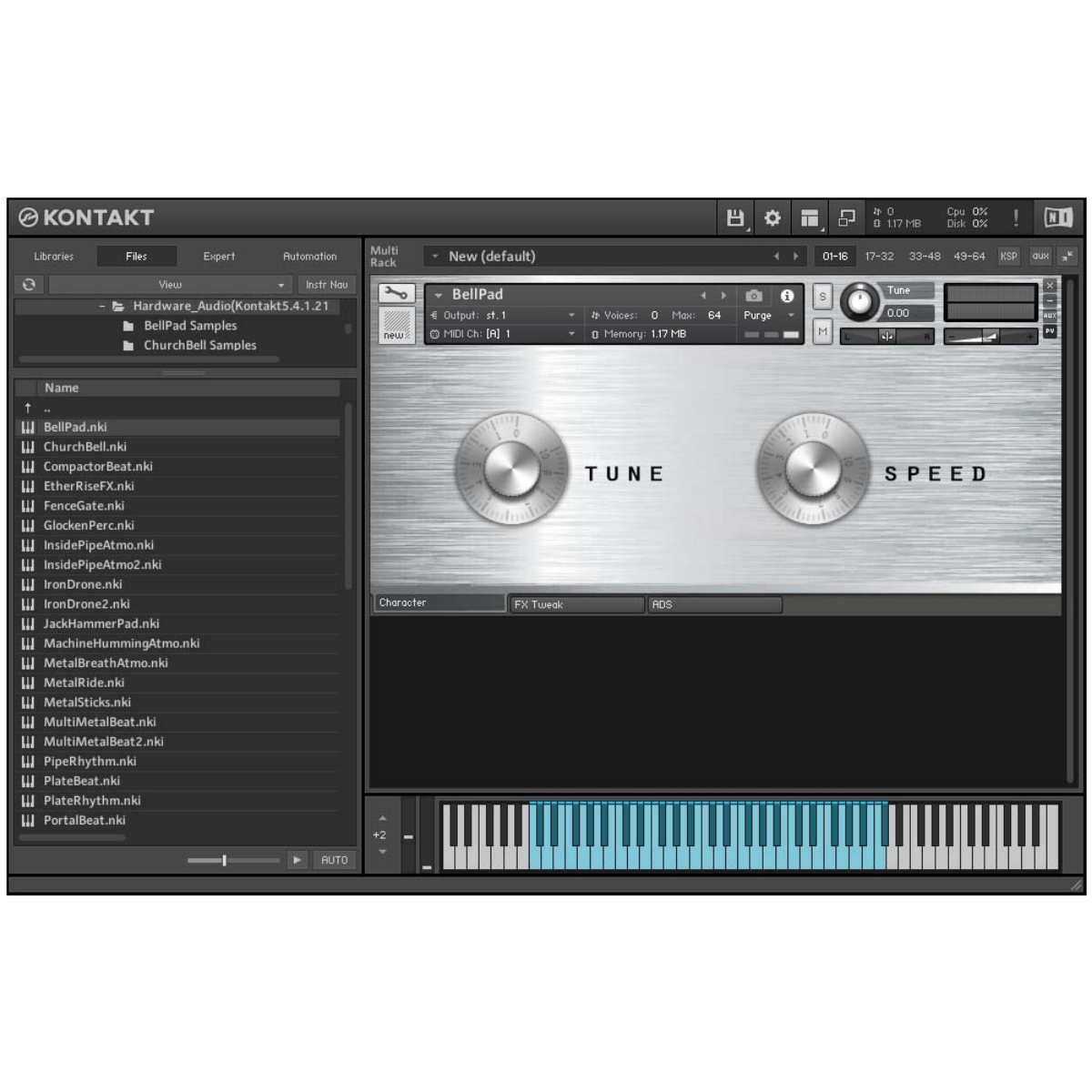Open the Character tab
This screenshot has height=1092, width=1092.
pyautogui.click(x=440, y=603)
